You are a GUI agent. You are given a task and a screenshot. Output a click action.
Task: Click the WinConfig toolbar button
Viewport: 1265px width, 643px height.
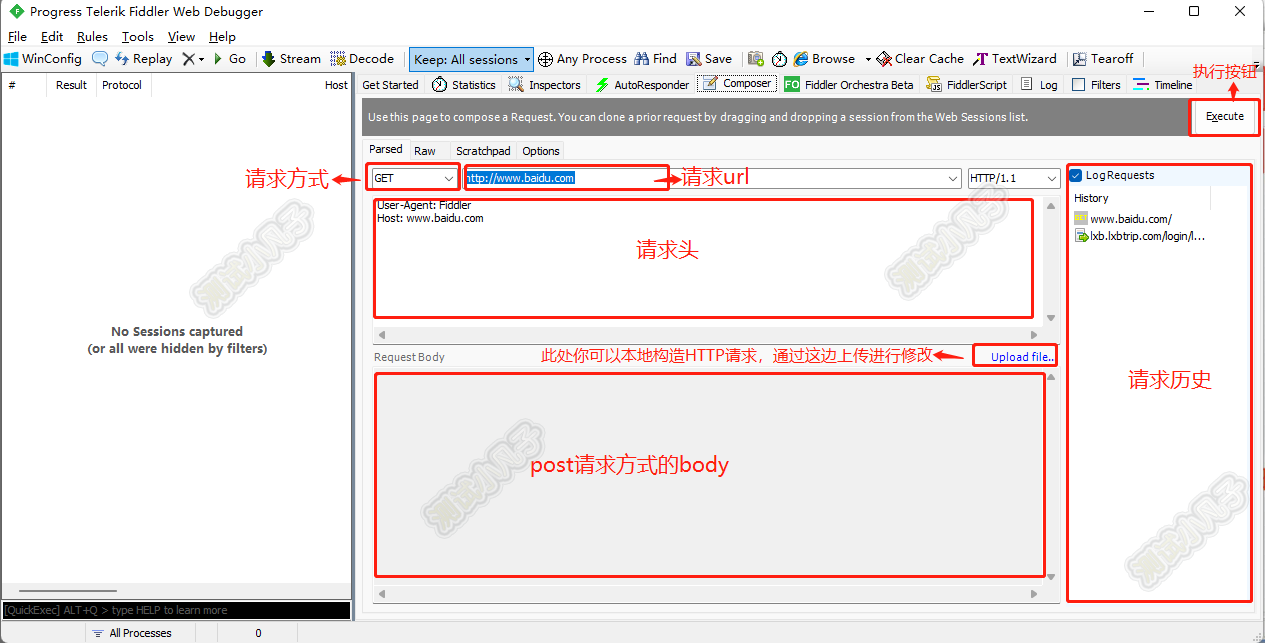43,59
